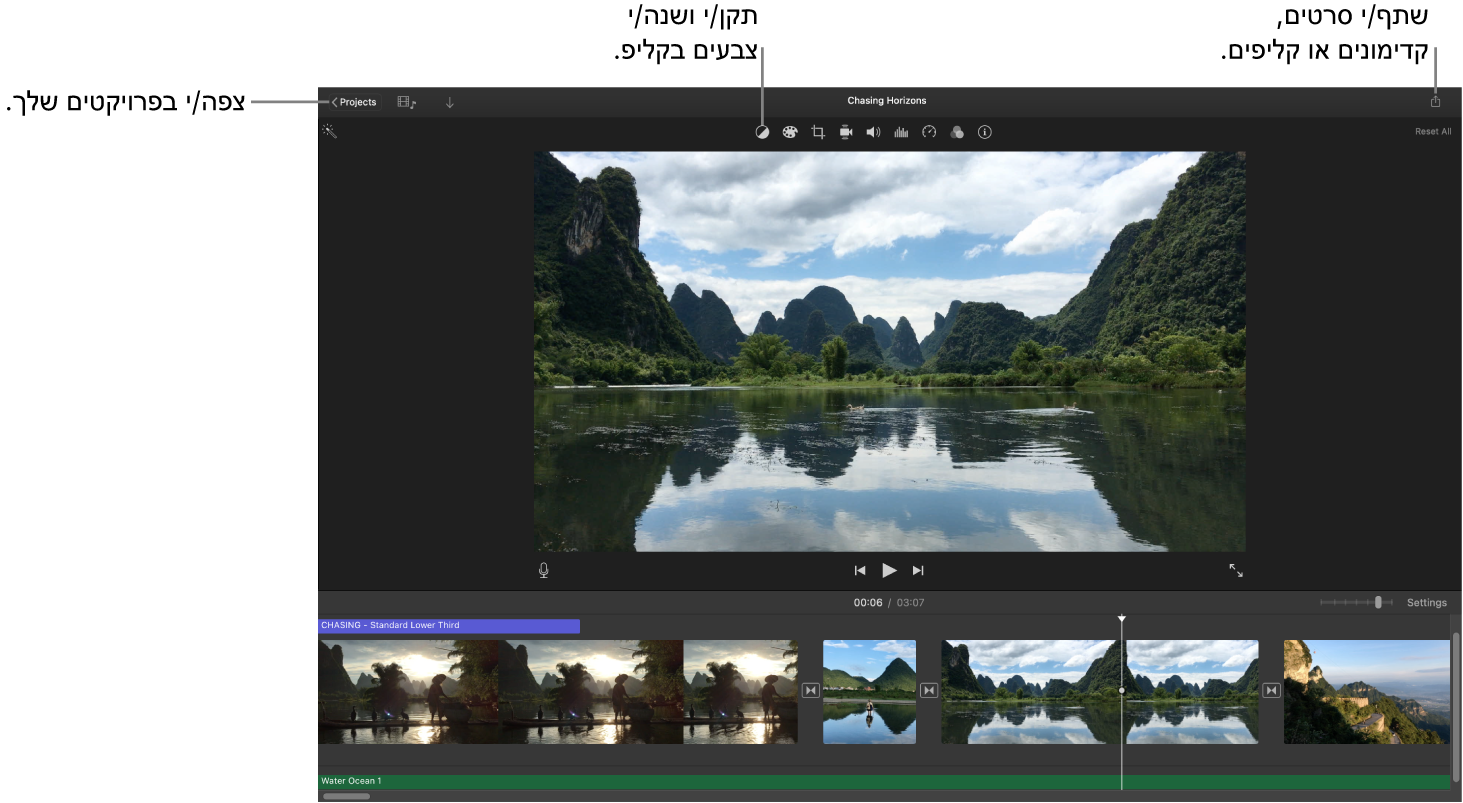Select the Color Correction palette tool
Viewport: 1463px width, 803px height.
click(789, 131)
